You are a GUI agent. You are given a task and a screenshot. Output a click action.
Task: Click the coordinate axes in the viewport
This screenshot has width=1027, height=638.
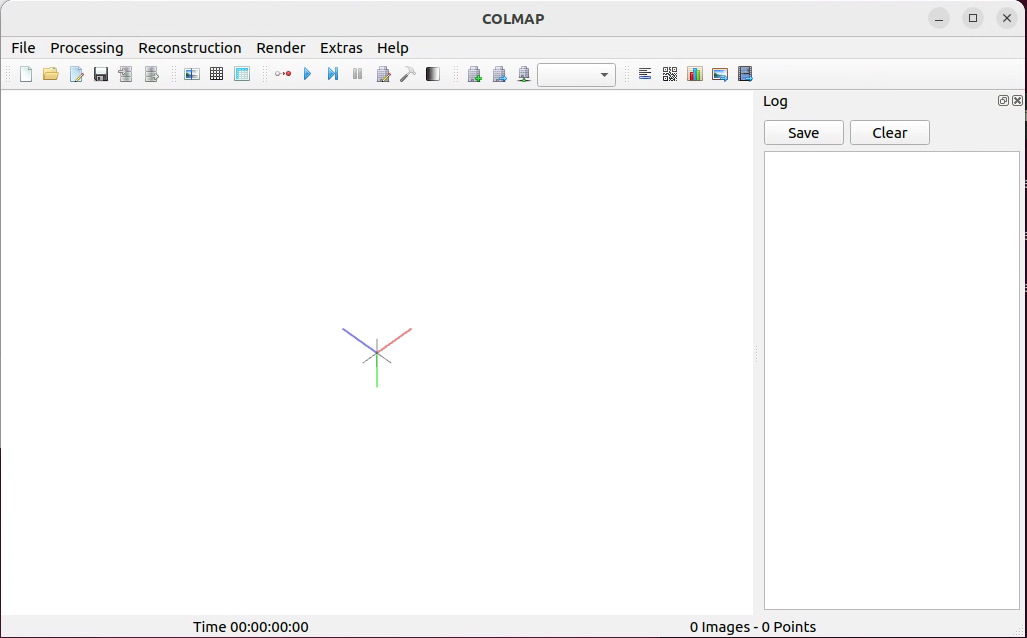377,356
